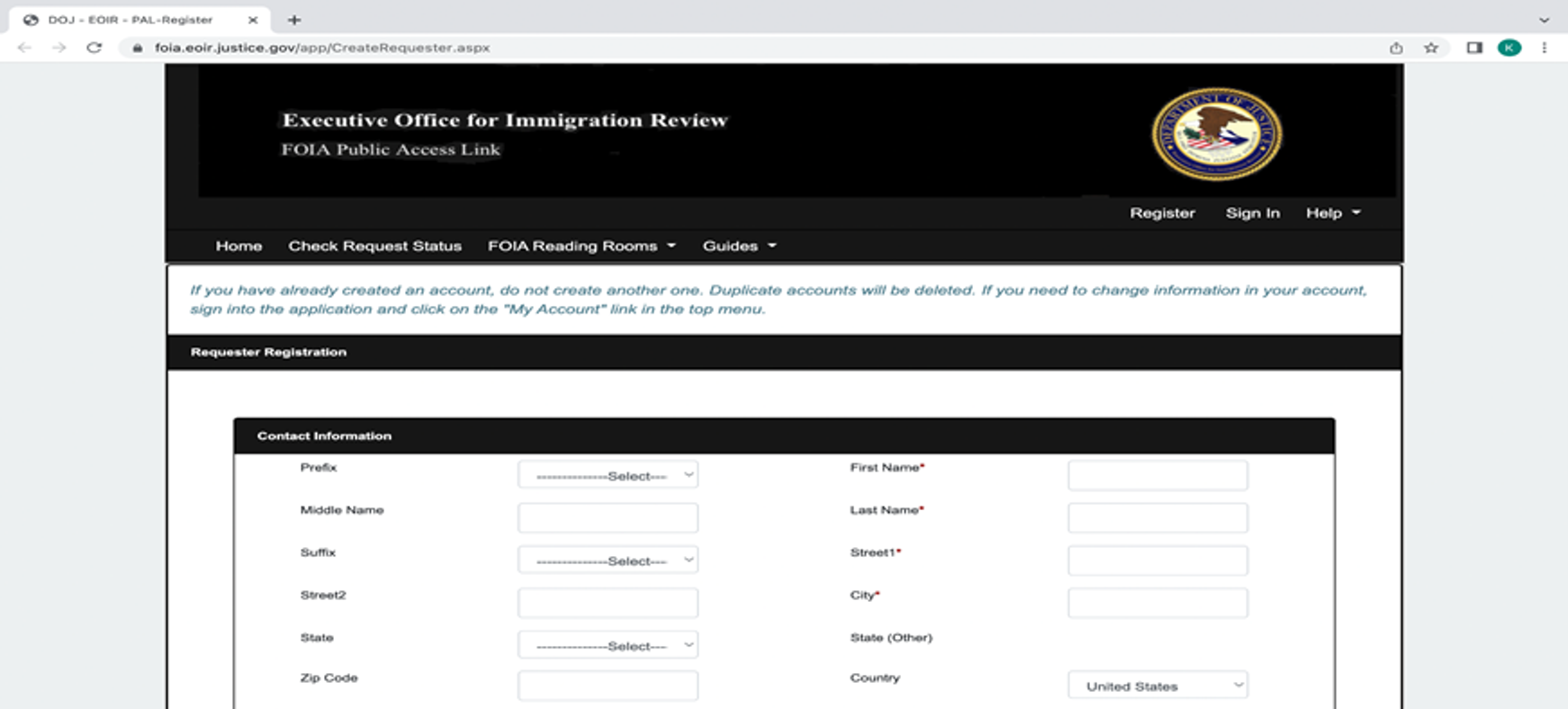The width and height of the screenshot is (1568, 709).
Task: Open the Suffix dropdown
Action: (x=608, y=560)
